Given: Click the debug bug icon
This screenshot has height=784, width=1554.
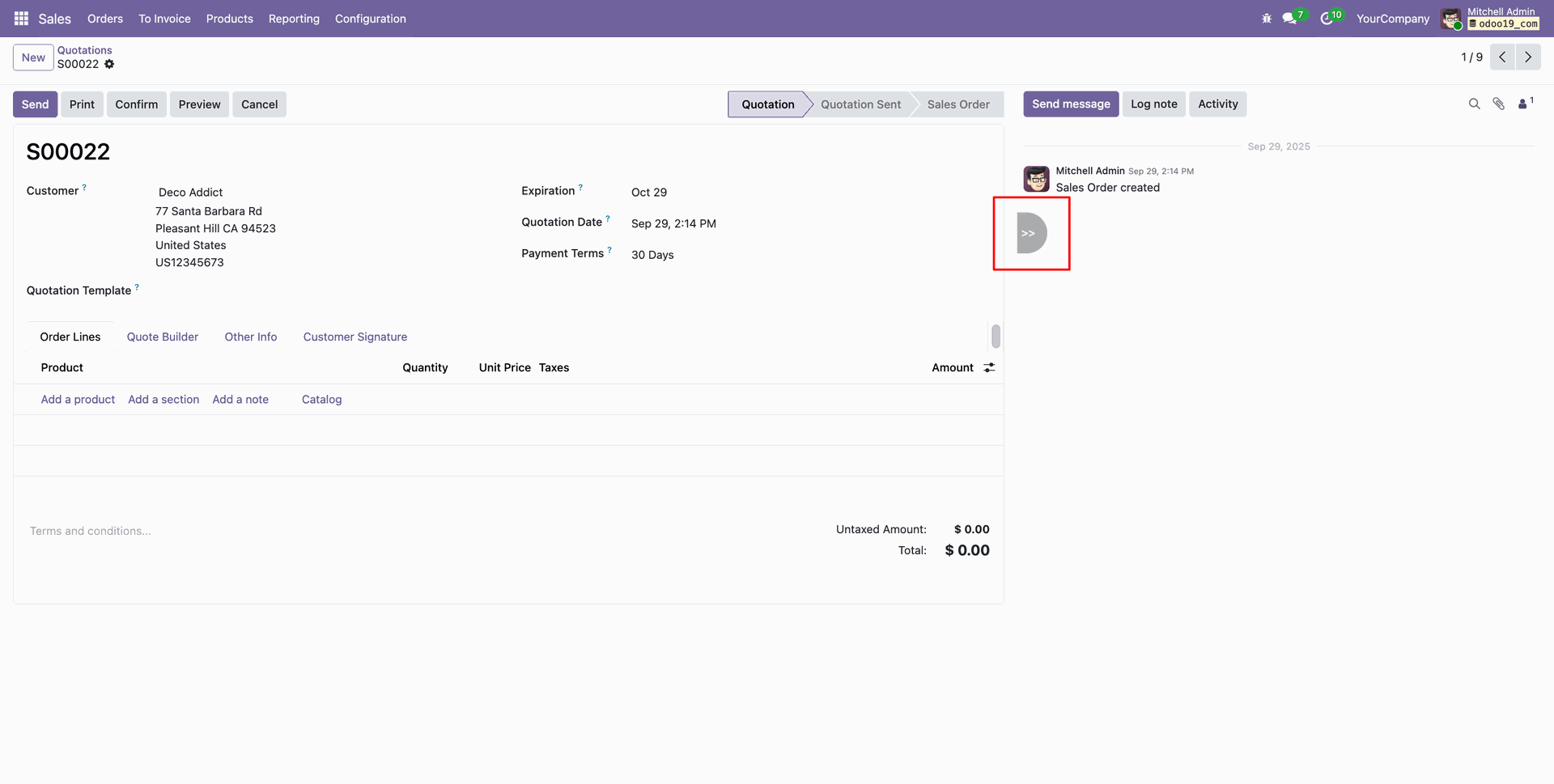Looking at the screenshot, I should [x=1267, y=19].
